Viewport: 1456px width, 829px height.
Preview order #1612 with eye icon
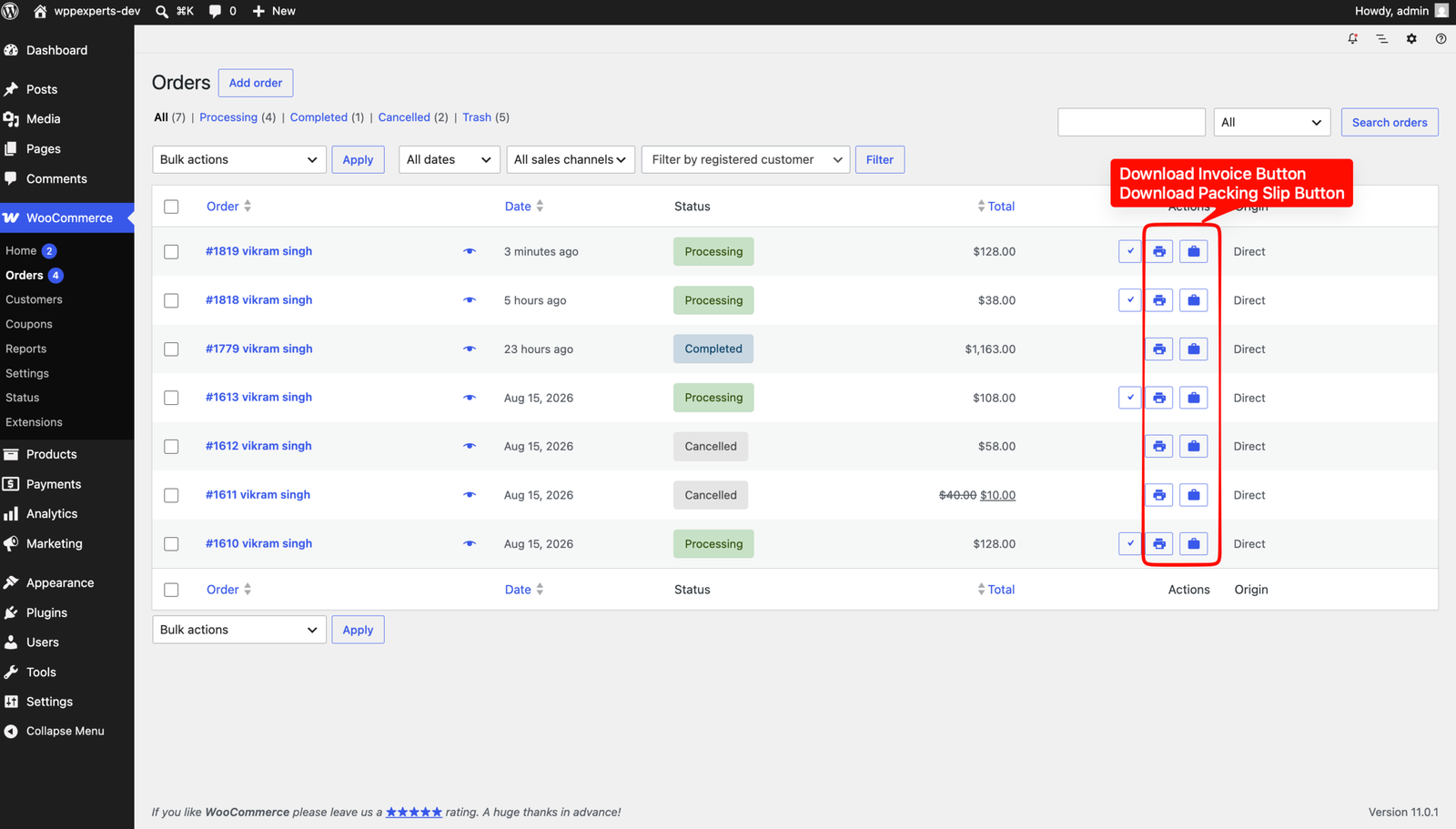coord(470,446)
